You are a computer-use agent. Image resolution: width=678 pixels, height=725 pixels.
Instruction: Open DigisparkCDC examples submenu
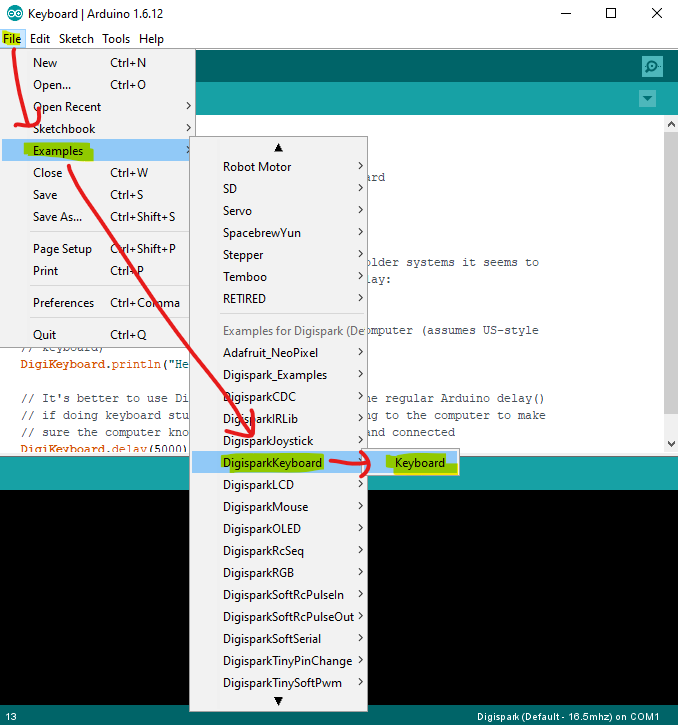(x=279, y=397)
